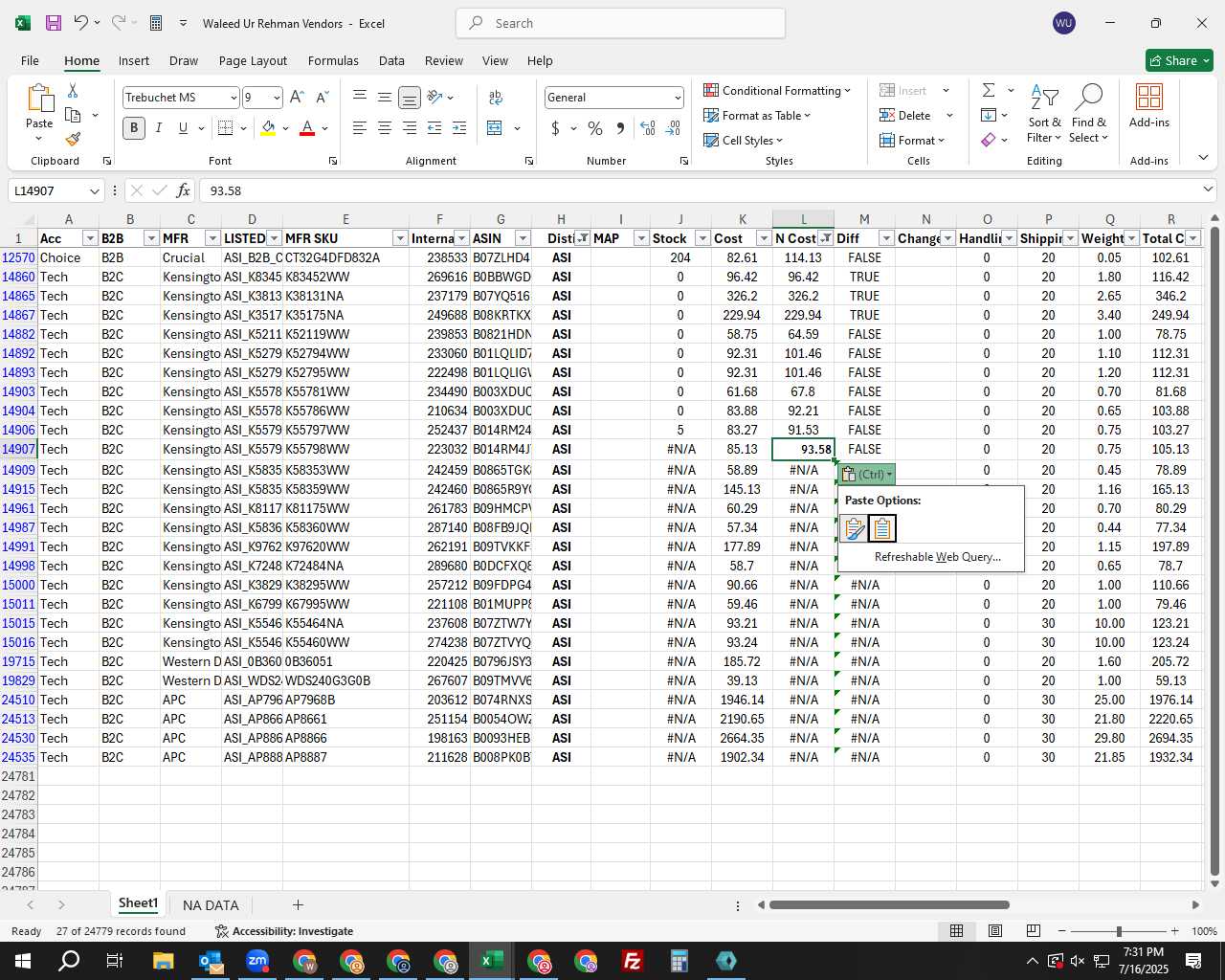
Task: Click Find & Select button
Action: pyautogui.click(x=1089, y=113)
